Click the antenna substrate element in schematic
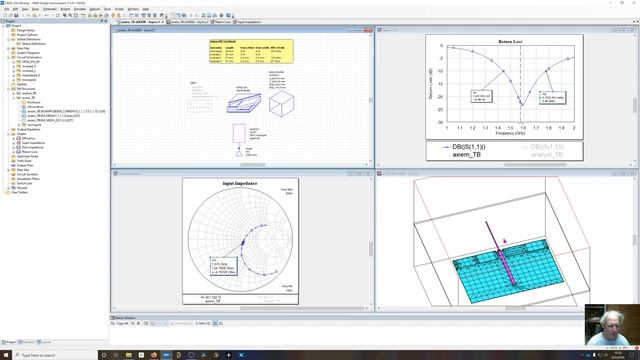The image size is (640, 360). (x=244, y=102)
